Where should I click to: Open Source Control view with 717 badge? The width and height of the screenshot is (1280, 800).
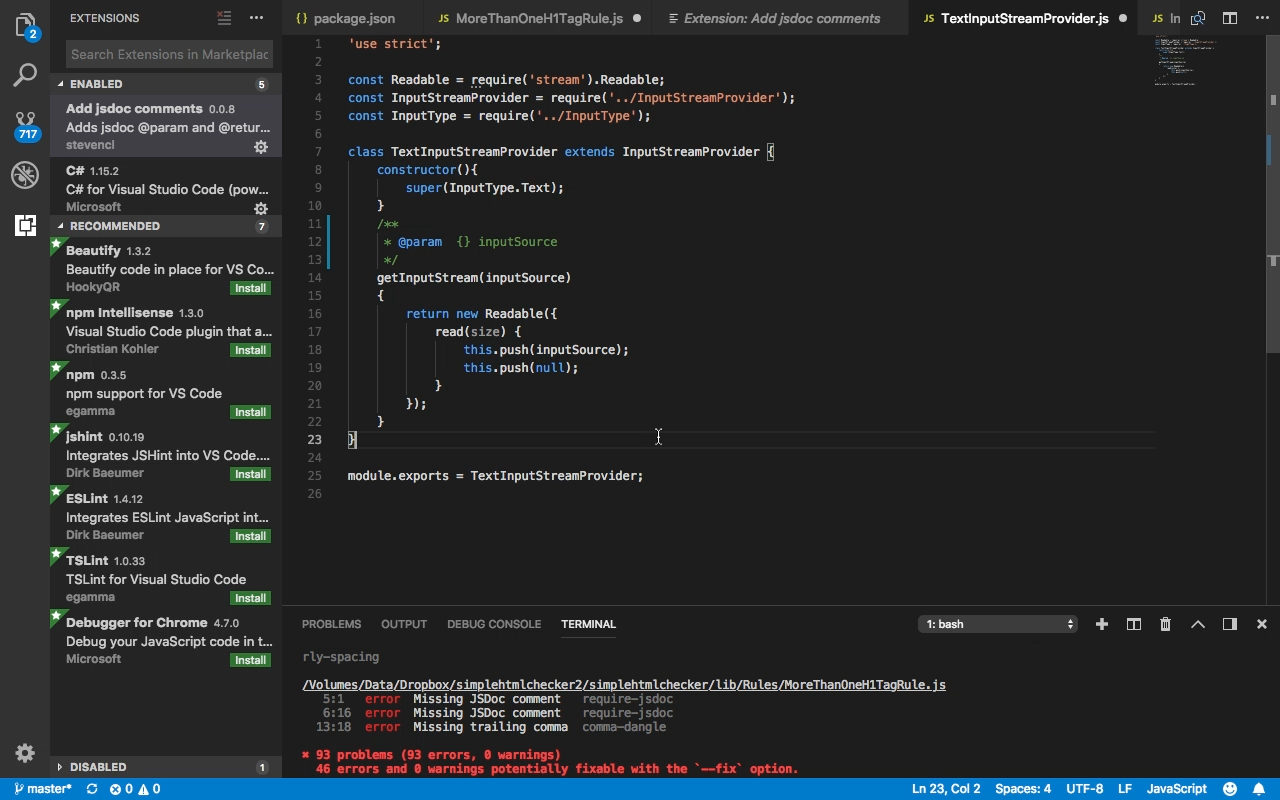25,125
